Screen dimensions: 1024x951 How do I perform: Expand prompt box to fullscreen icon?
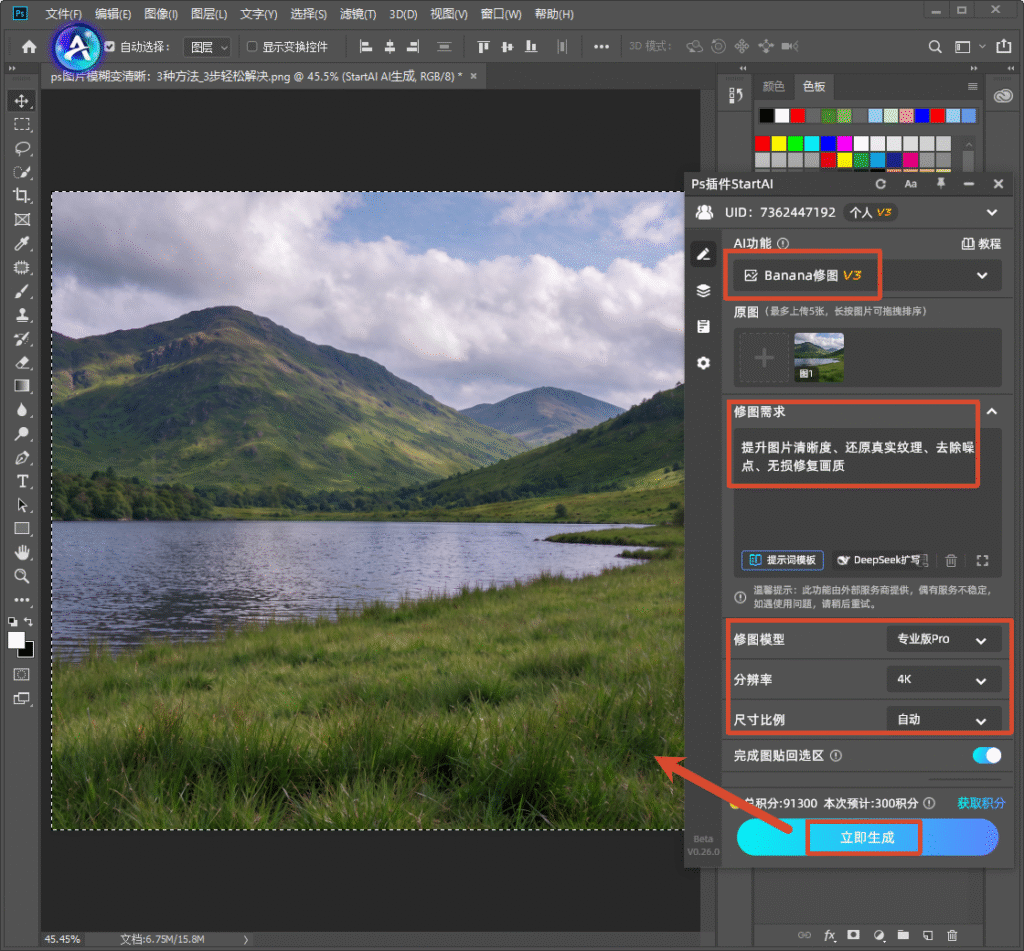[x=982, y=560]
